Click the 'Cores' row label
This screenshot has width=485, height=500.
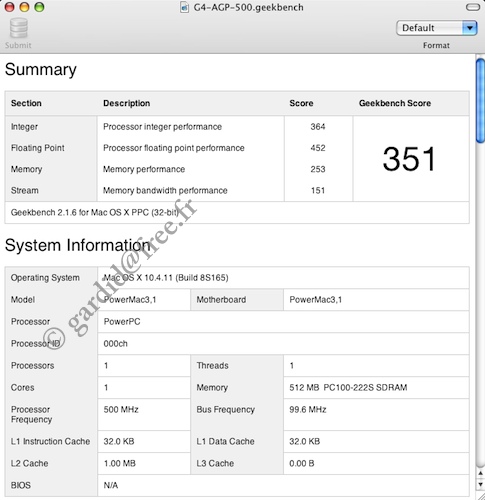[x=22, y=388]
